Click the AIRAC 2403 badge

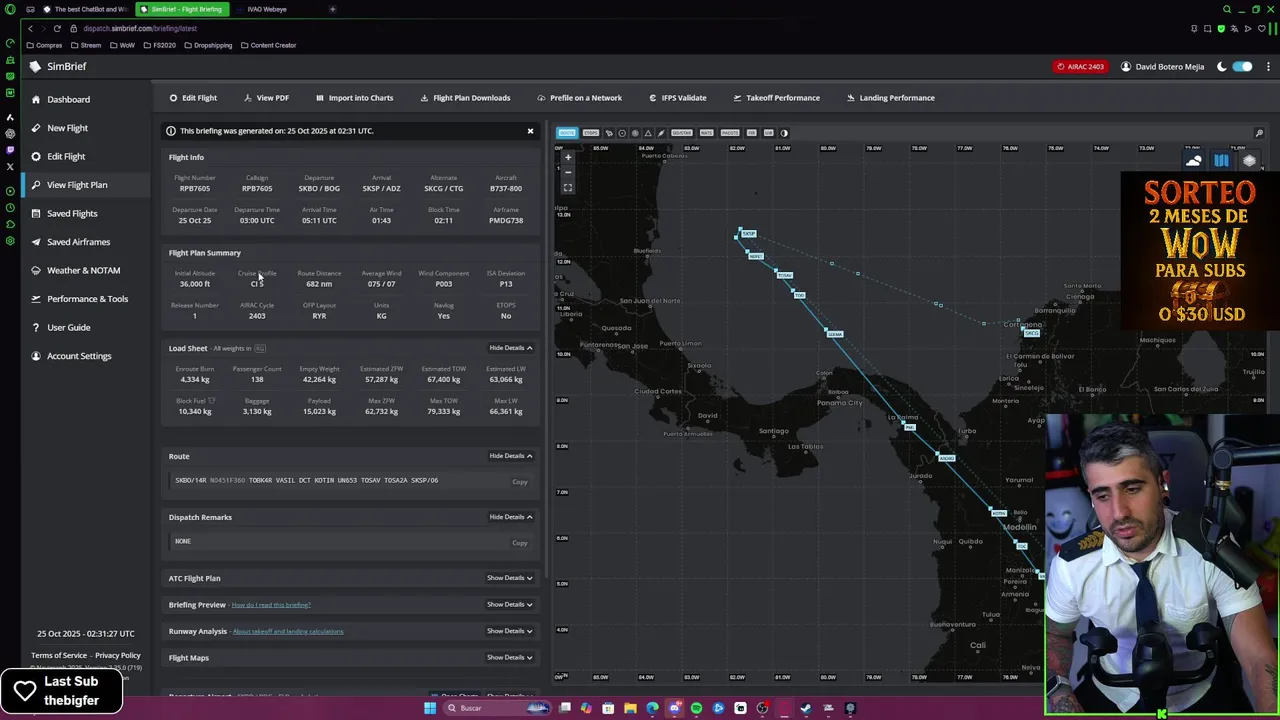[x=1080, y=67]
